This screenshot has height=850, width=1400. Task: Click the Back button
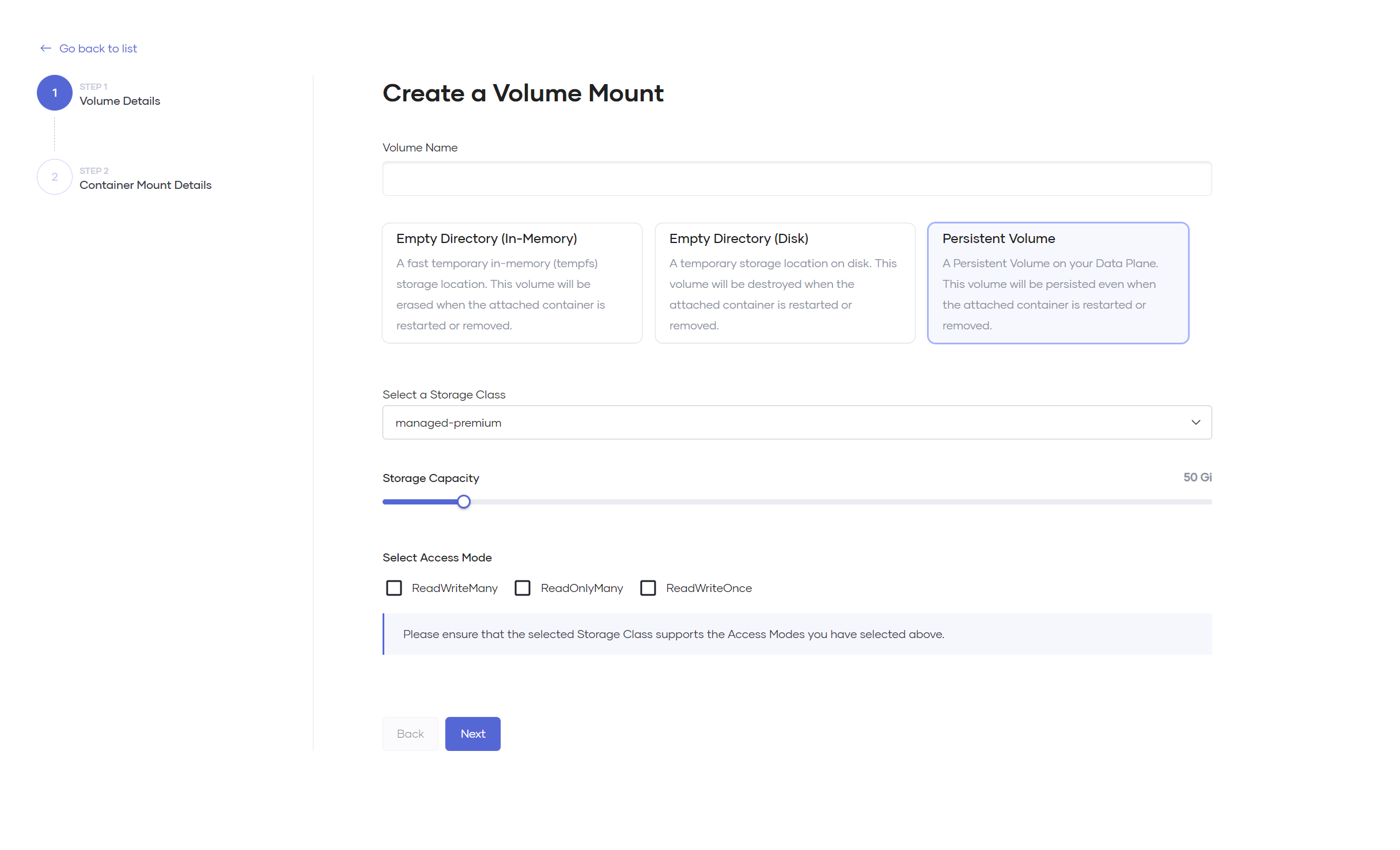410,734
